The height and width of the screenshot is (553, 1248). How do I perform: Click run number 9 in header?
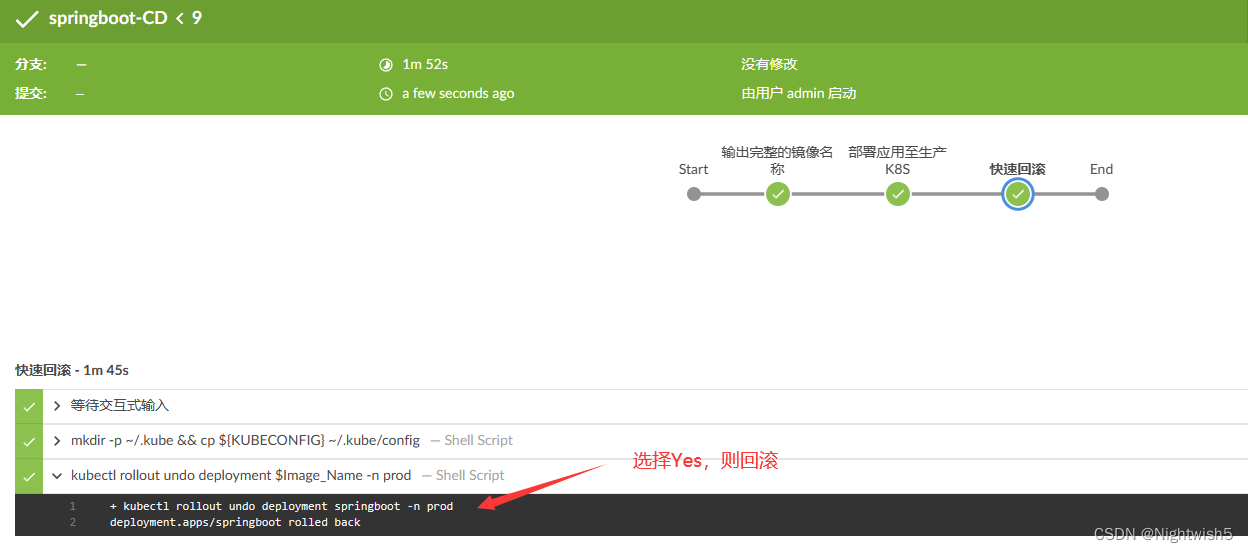click(197, 17)
